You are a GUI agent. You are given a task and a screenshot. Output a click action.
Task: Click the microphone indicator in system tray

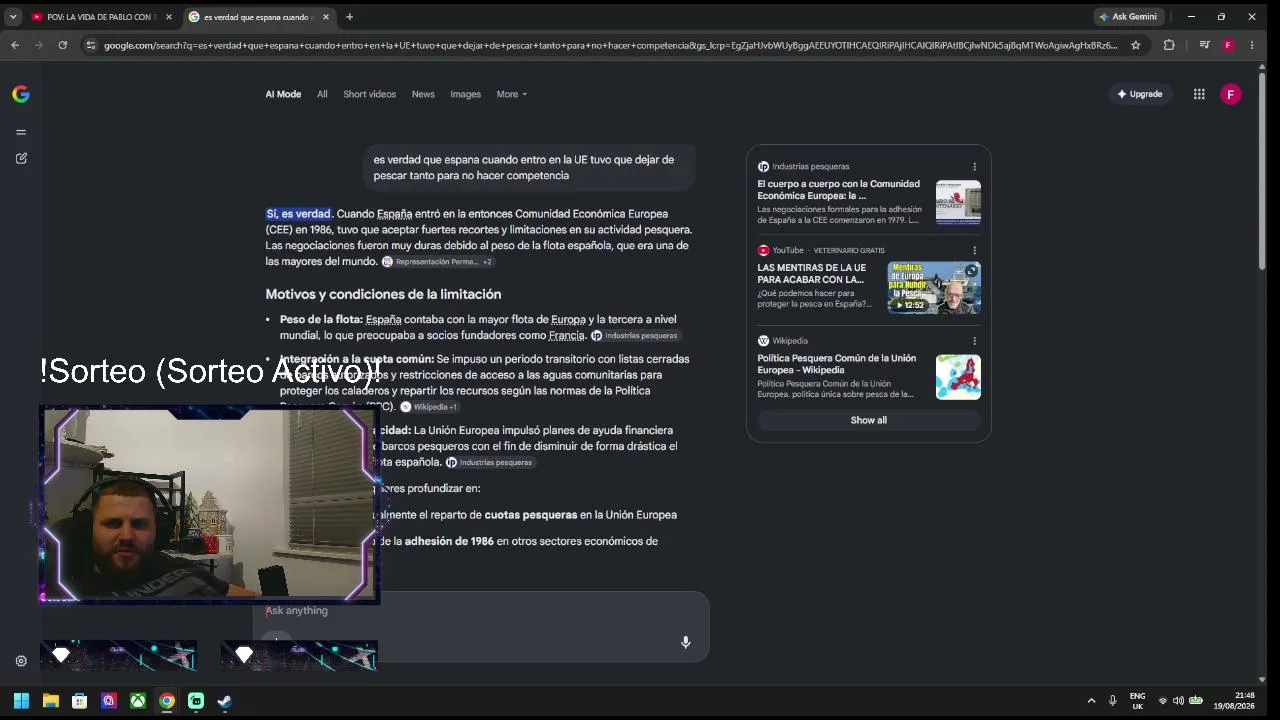pyautogui.click(x=1112, y=701)
